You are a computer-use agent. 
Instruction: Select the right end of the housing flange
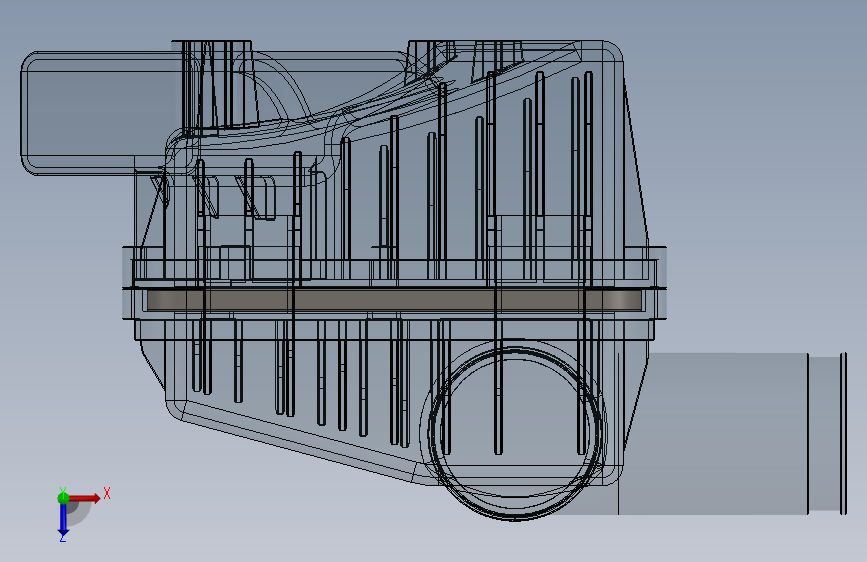(x=660, y=282)
